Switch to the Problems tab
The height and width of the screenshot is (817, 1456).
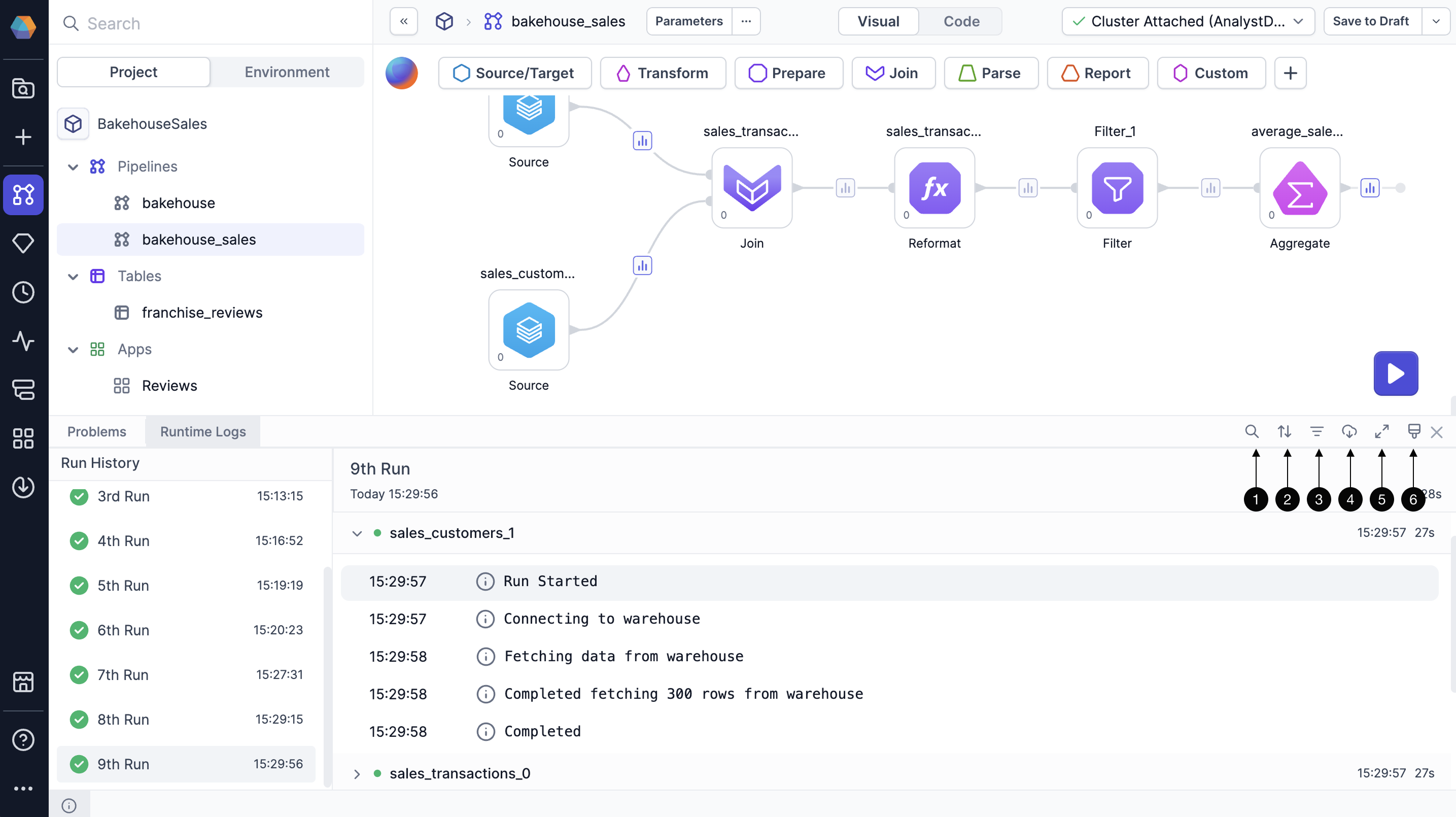(x=97, y=431)
